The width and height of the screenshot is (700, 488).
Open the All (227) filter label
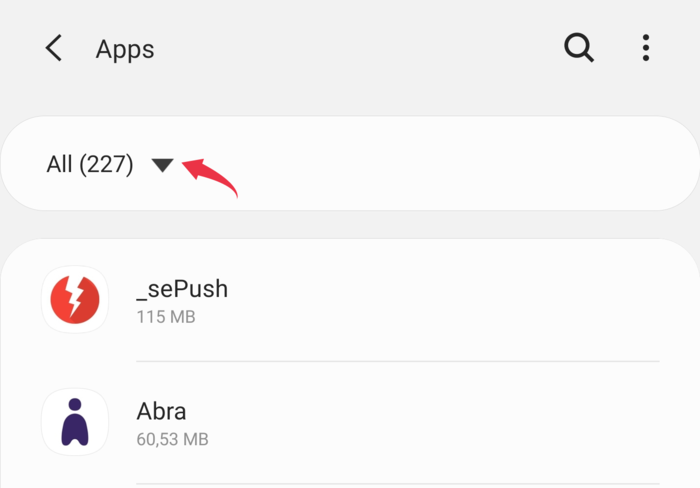coord(90,164)
